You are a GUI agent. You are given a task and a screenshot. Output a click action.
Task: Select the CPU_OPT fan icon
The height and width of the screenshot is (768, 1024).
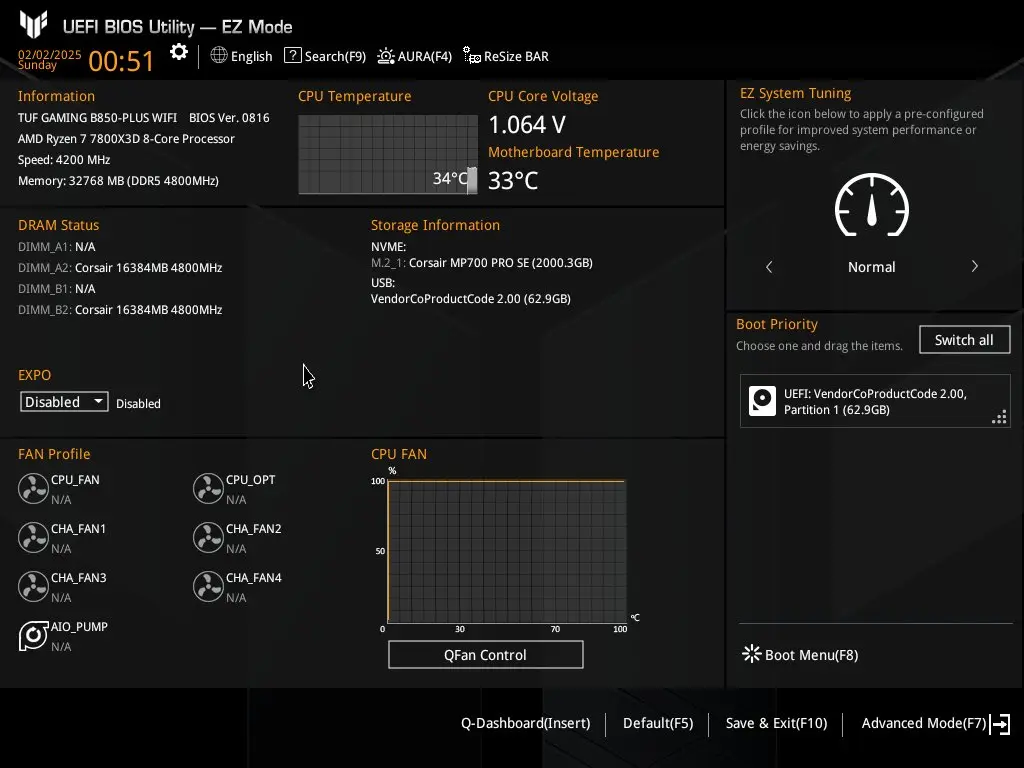pyautogui.click(x=208, y=488)
